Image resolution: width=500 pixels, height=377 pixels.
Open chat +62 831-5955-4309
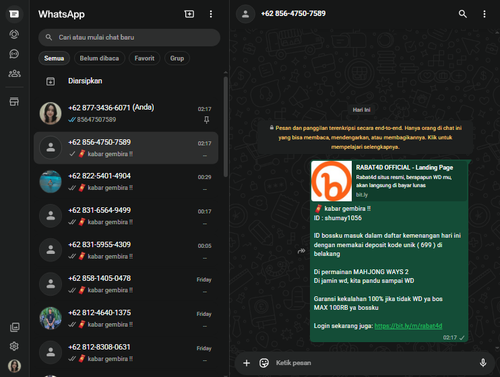coord(126,250)
